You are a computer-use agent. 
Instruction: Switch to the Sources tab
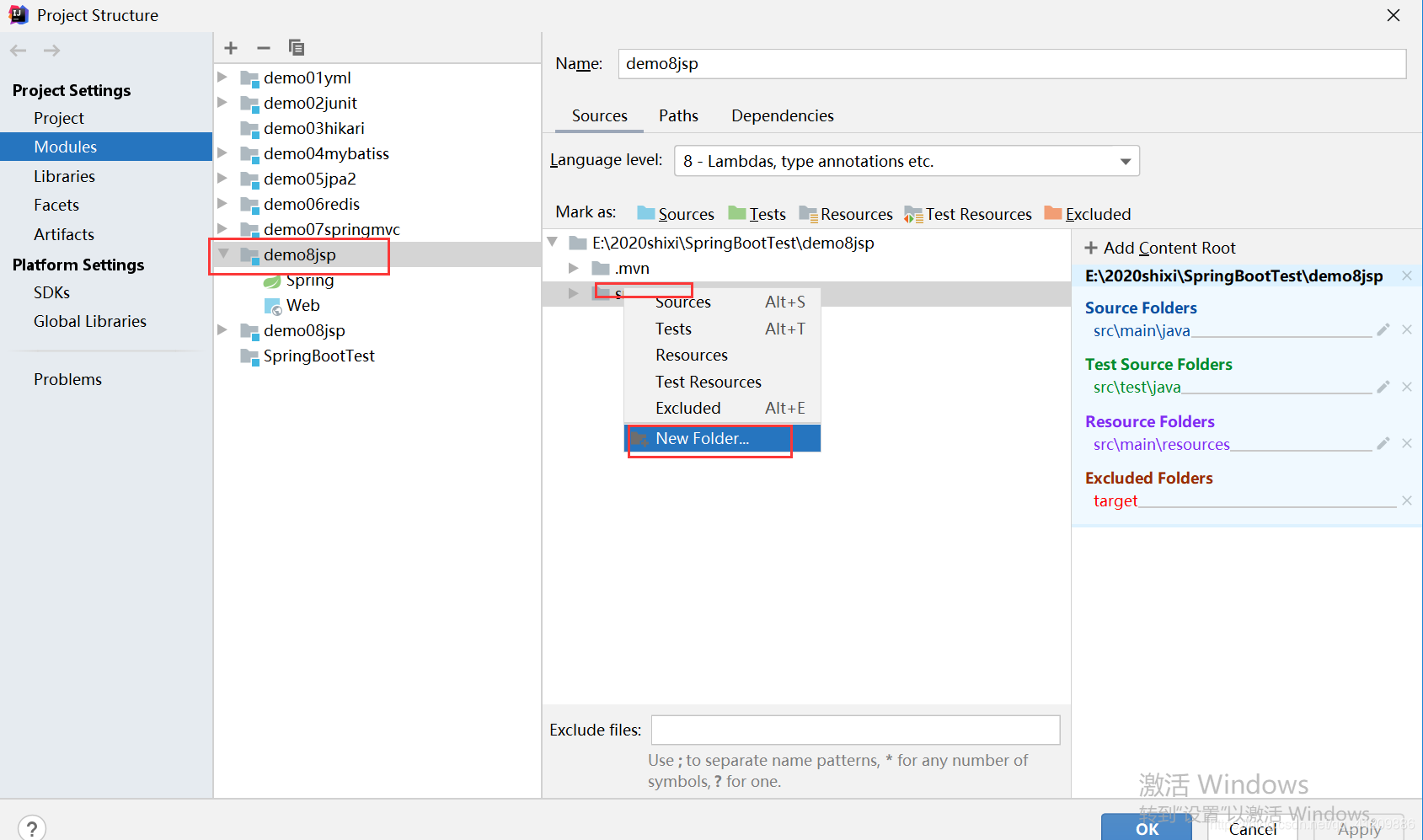599,115
